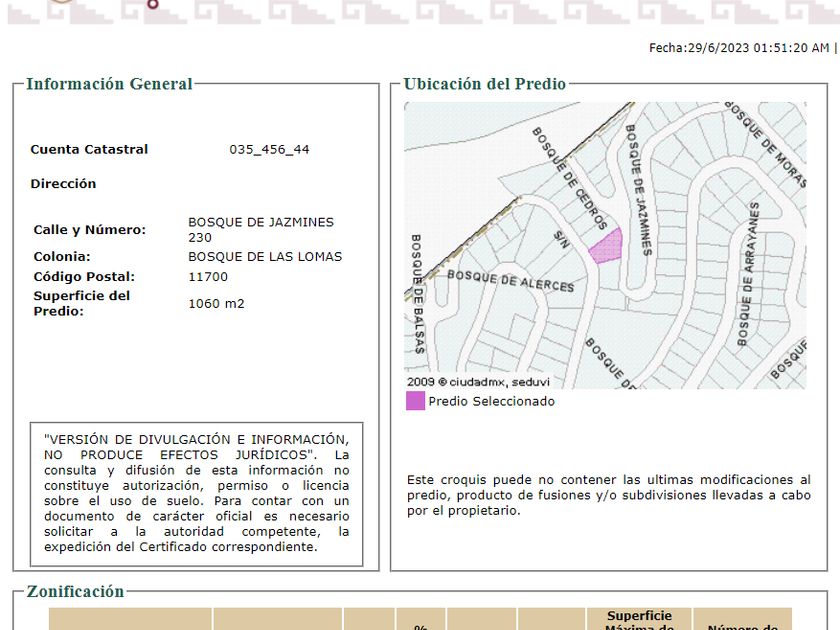
Task: Click the colonia value BOSQUE DE LAS LOMAS
Action: [265, 257]
